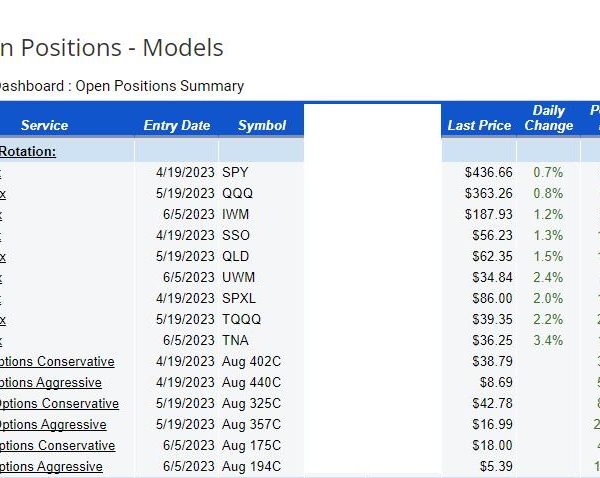Click the Daily Change column header
This screenshot has height=478, width=600.
549,118
